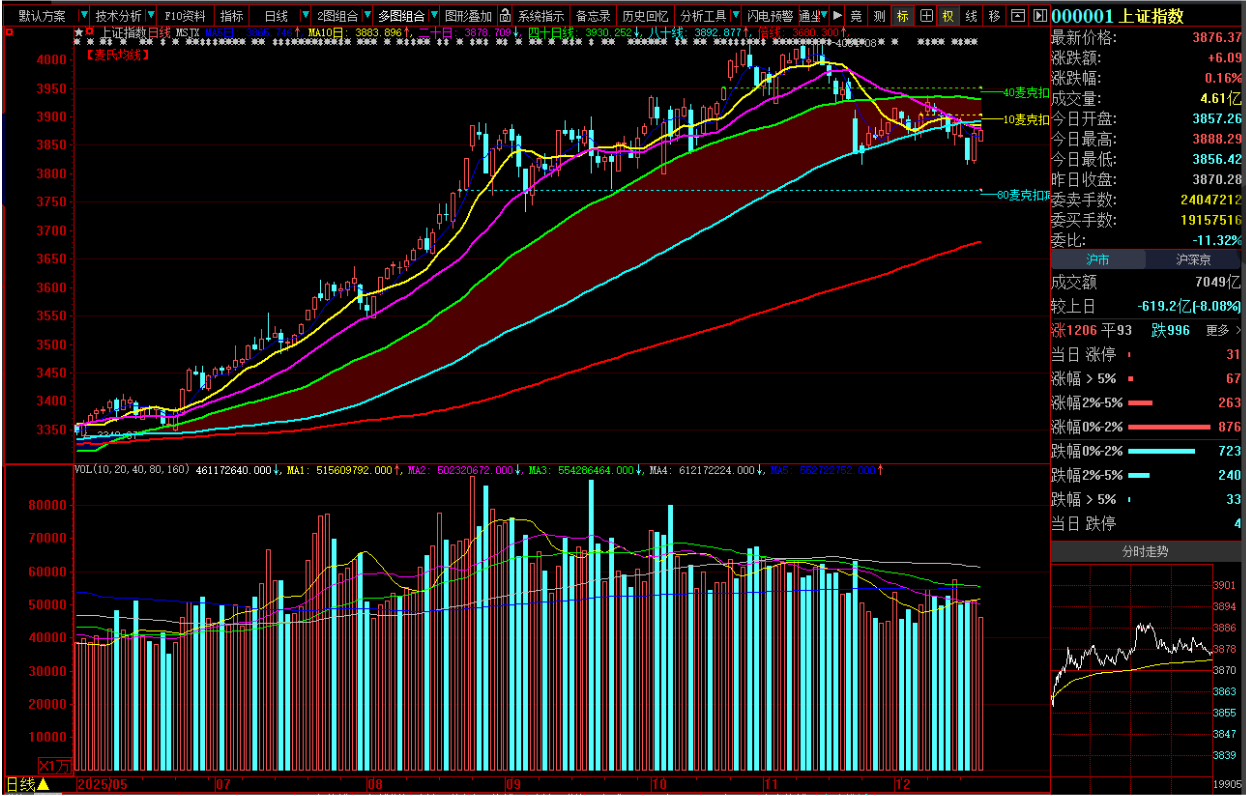Toggle the 权 adjustment button
The width and height of the screenshot is (1246, 796).
pyautogui.click(x=948, y=16)
